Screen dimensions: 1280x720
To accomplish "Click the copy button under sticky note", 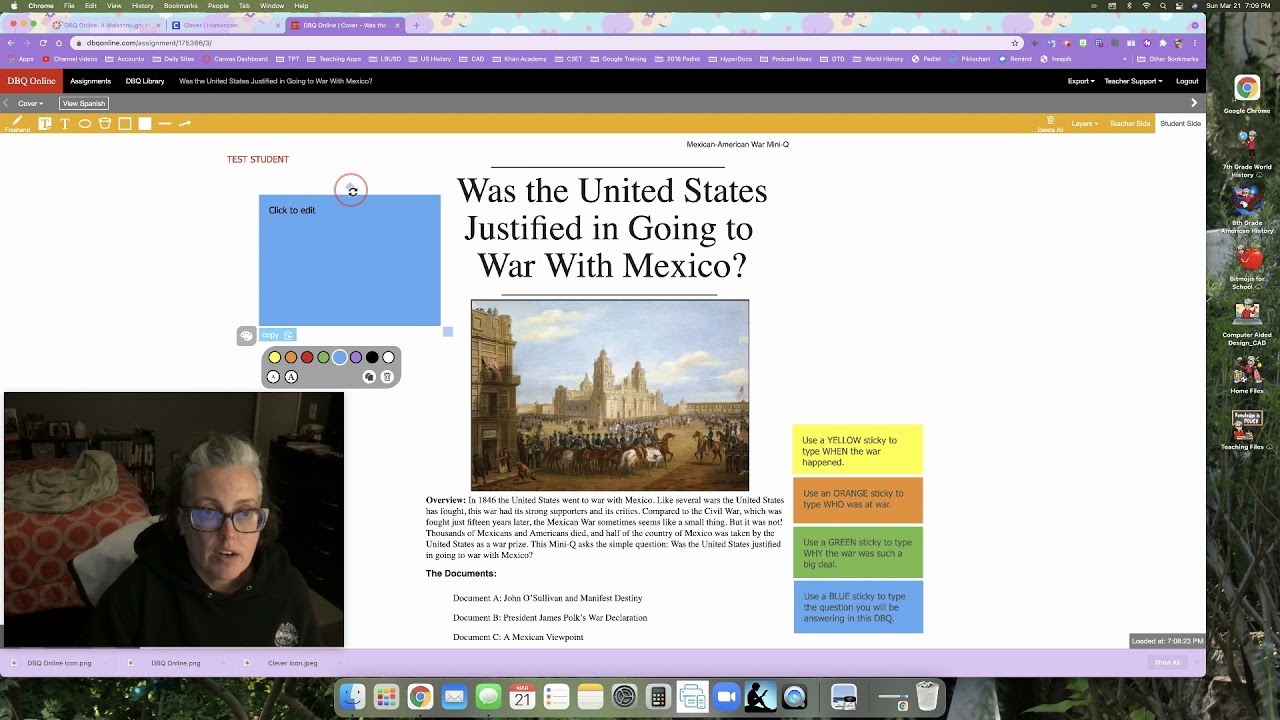I will coord(277,335).
